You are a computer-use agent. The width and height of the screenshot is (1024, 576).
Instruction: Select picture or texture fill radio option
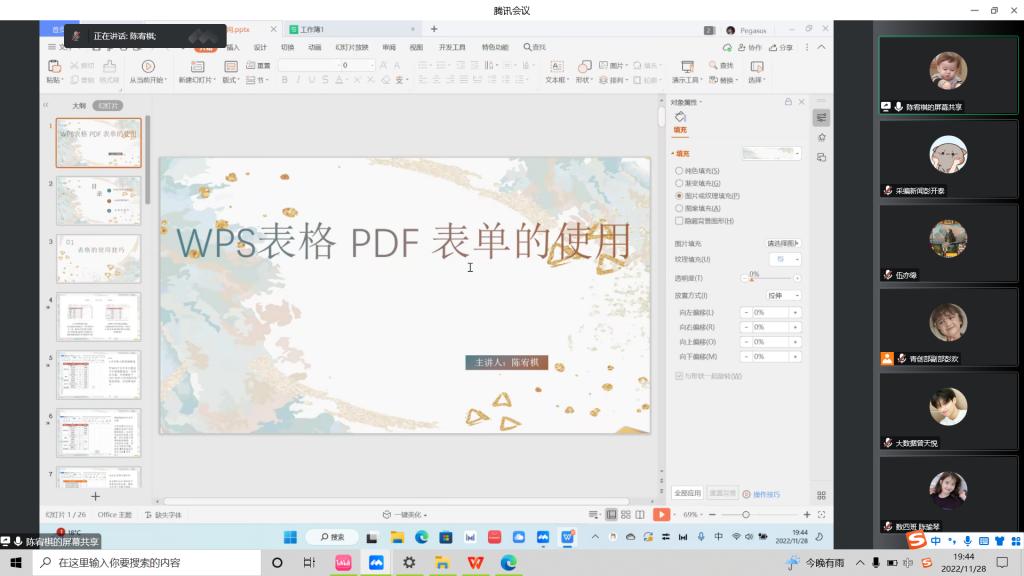679,196
